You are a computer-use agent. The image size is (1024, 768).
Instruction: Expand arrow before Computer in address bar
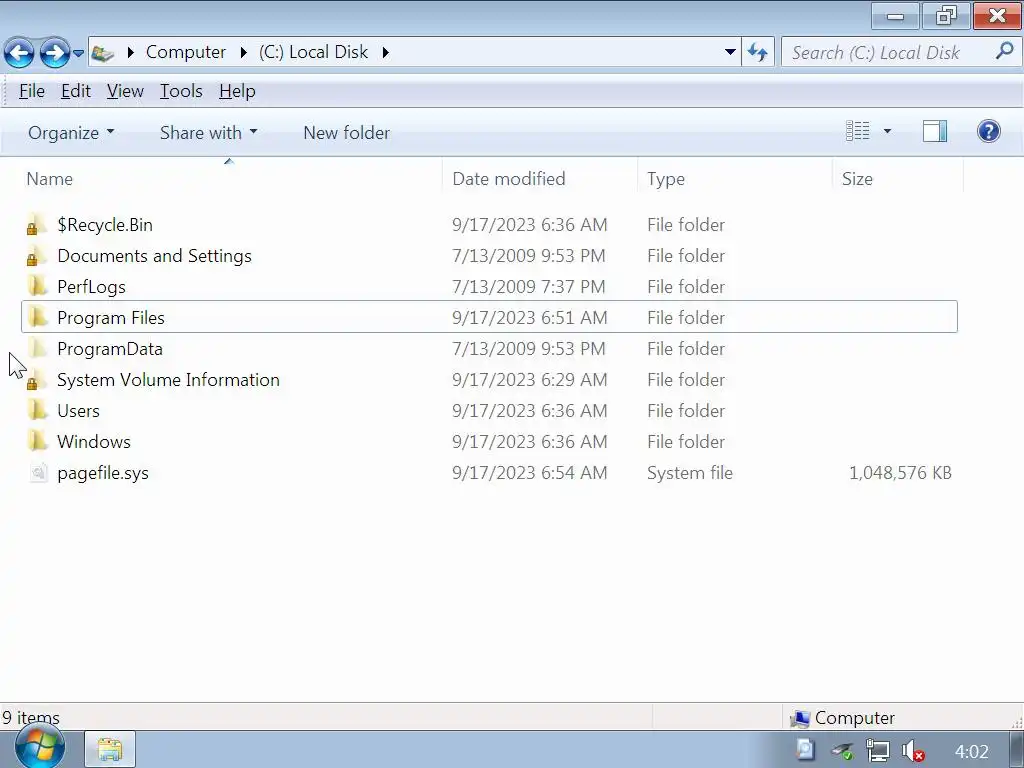tap(130, 52)
